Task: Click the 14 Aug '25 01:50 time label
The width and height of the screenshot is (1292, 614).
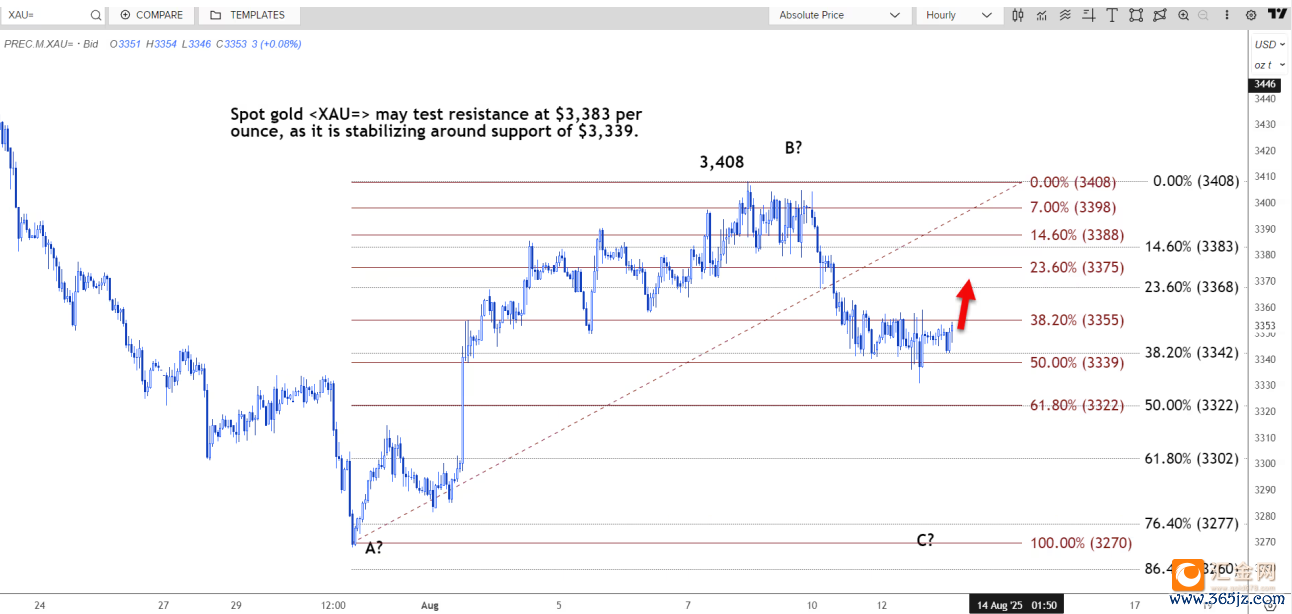Action: (1018, 605)
